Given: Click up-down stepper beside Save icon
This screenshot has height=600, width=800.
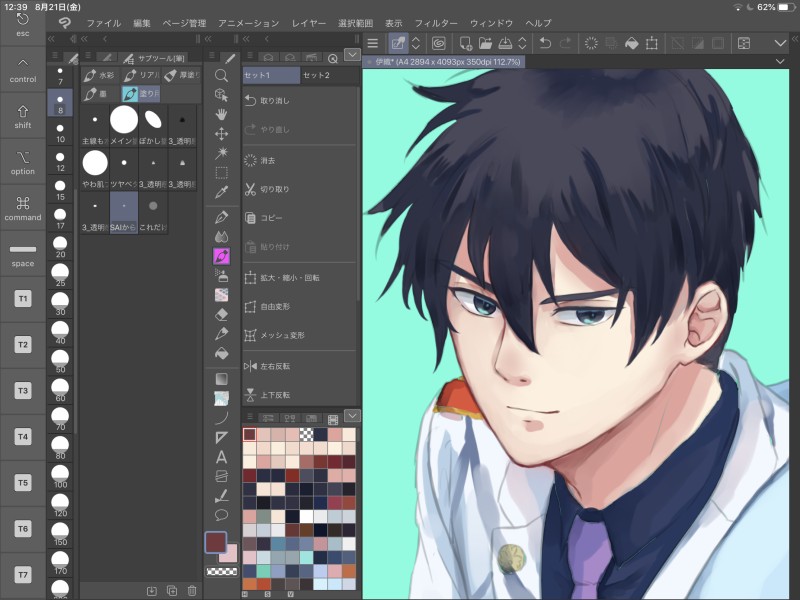Looking at the screenshot, I should (522, 43).
